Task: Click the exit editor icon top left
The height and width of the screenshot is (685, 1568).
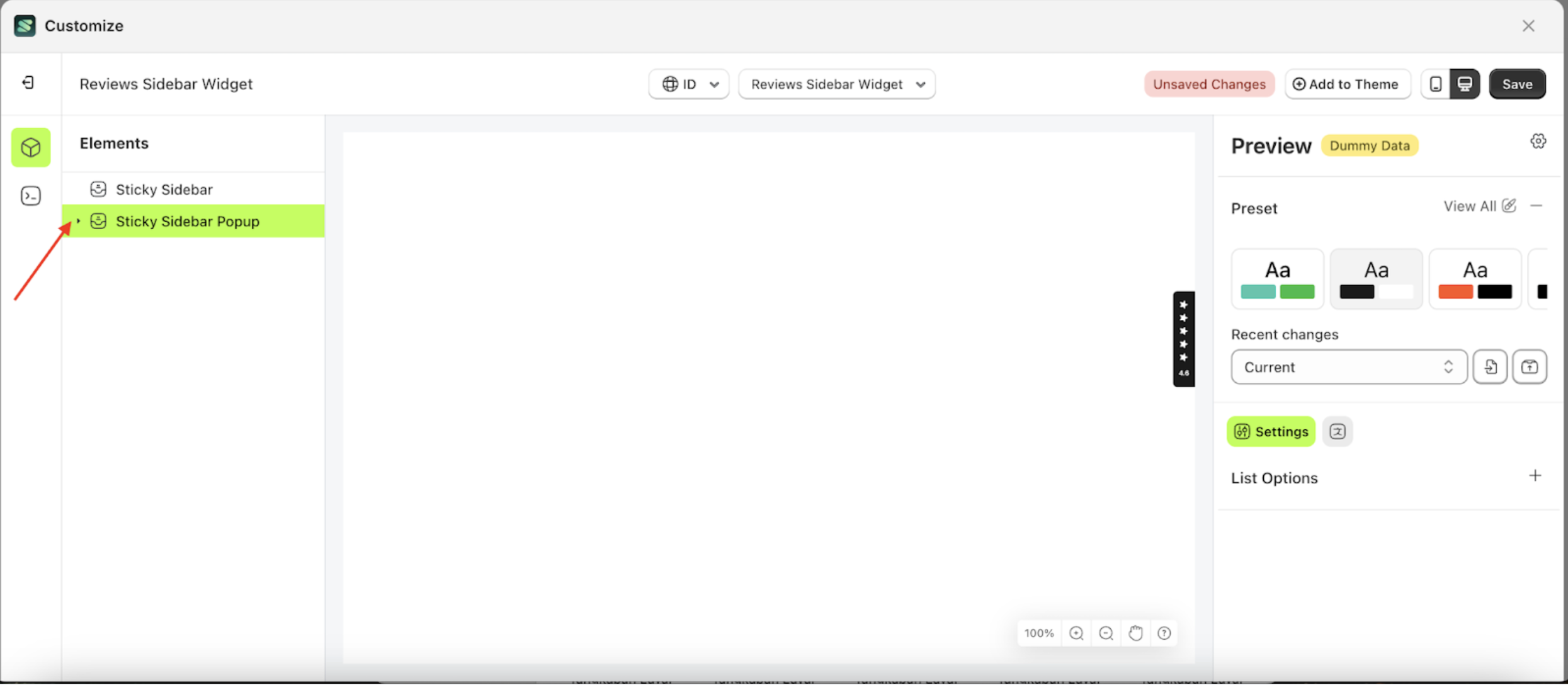Action: [x=27, y=82]
